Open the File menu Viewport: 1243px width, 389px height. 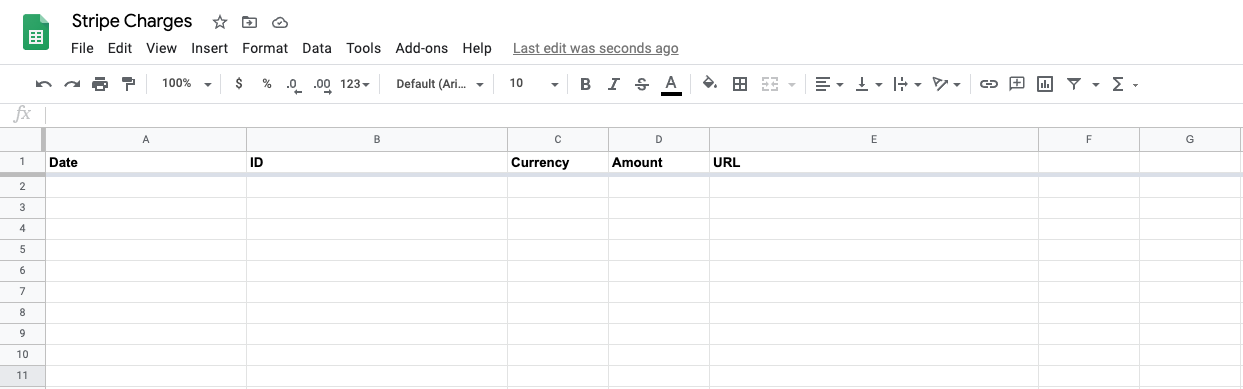tap(83, 48)
